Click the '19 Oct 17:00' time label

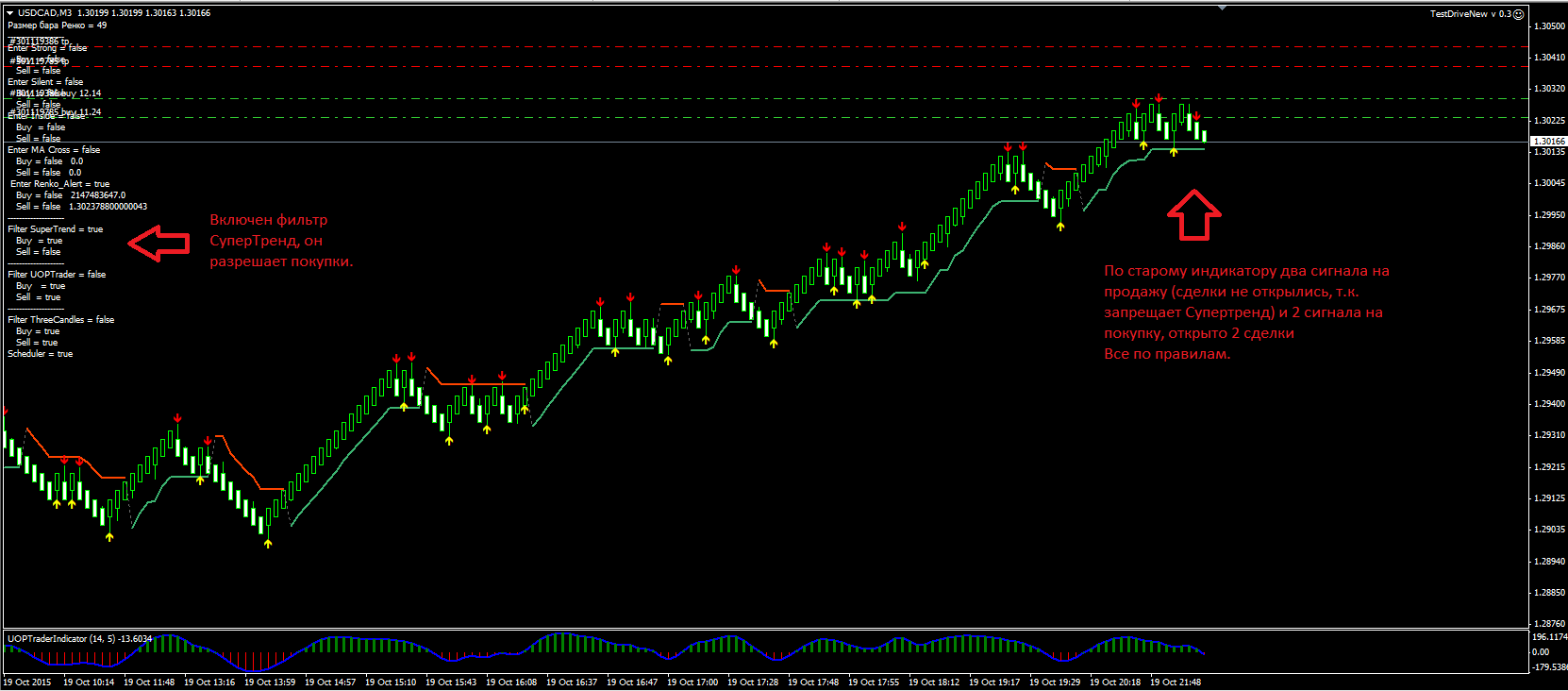tap(692, 683)
